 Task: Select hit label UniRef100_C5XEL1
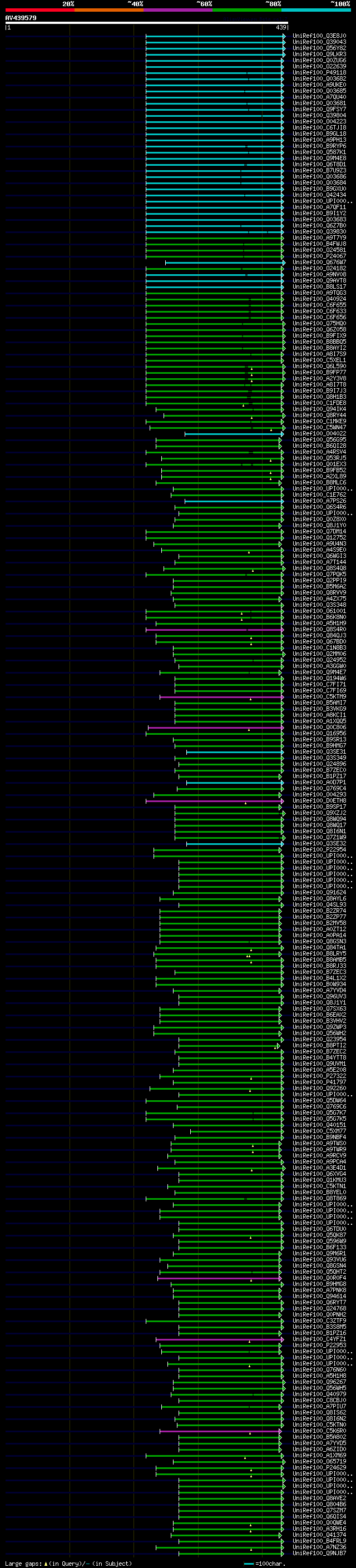[319, 360]
